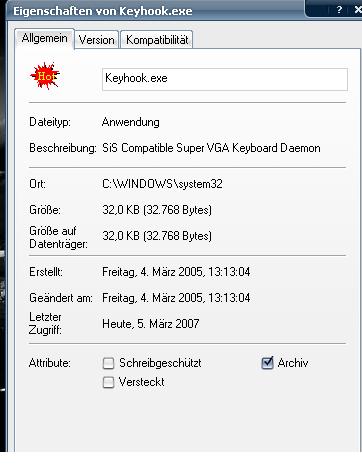The image size is (362, 475).
Task: Click the "Anwendung" file type value
Action: (x=131, y=122)
